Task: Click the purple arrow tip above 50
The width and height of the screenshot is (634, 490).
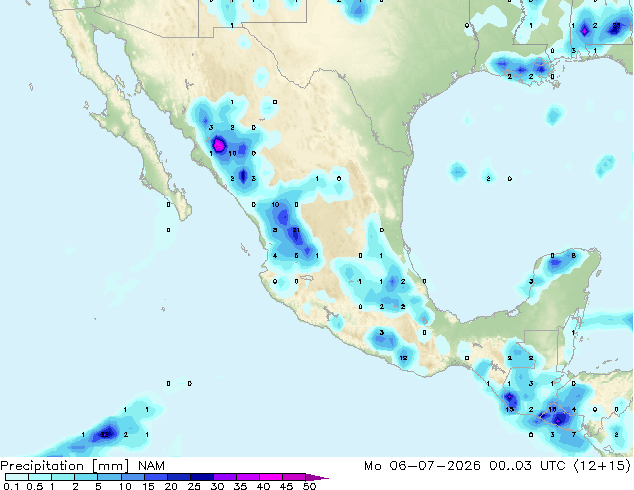Action: point(317,477)
